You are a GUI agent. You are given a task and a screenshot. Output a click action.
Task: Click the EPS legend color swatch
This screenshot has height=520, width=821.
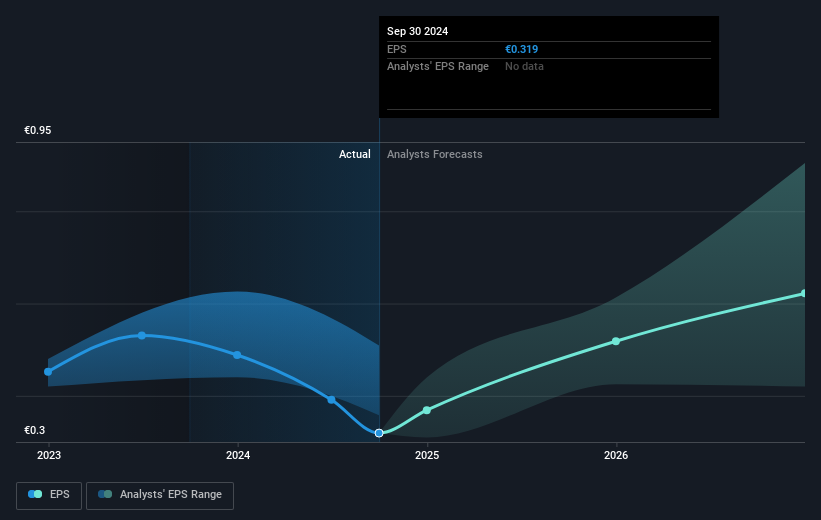click(x=35, y=494)
